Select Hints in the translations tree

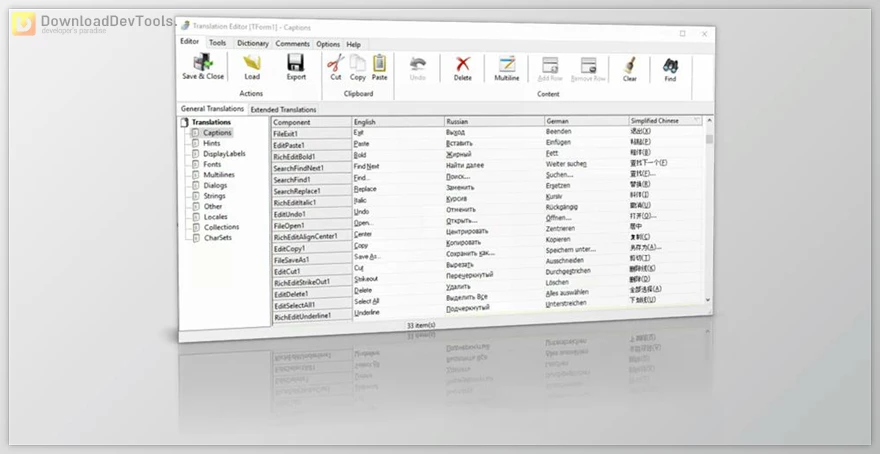[x=212, y=143]
